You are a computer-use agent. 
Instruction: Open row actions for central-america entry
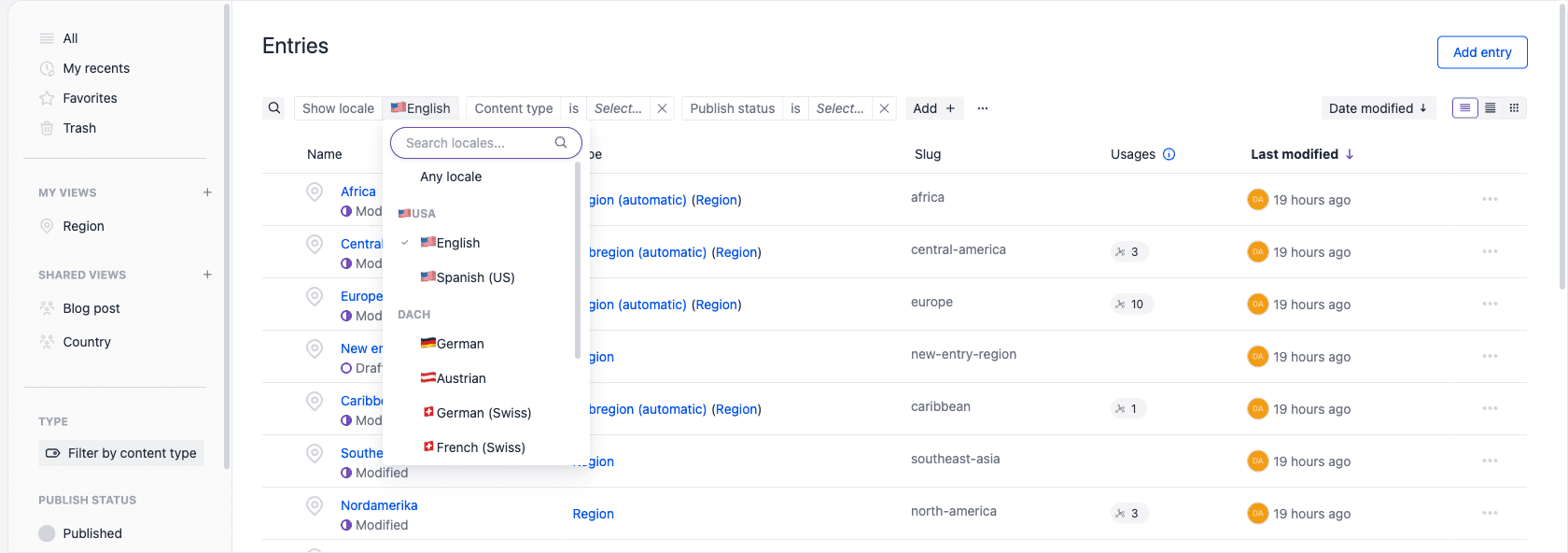tap(1490, 251)
